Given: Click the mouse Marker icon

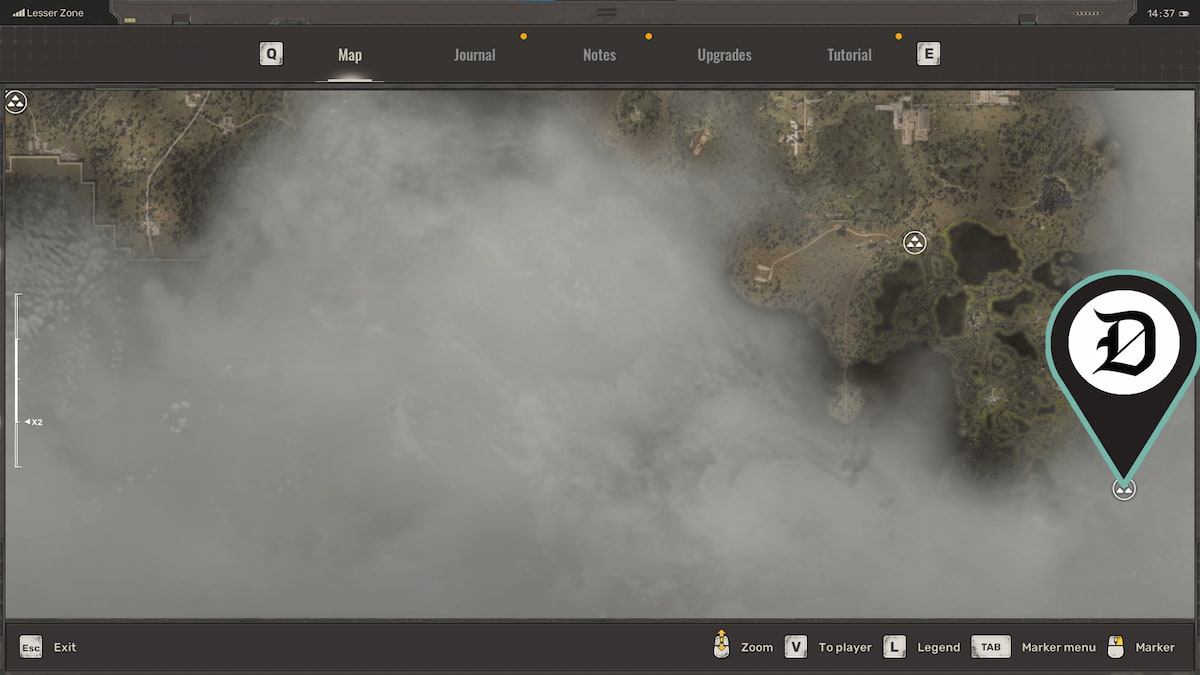Looking at the screenshot, I should coord(1117,647).
